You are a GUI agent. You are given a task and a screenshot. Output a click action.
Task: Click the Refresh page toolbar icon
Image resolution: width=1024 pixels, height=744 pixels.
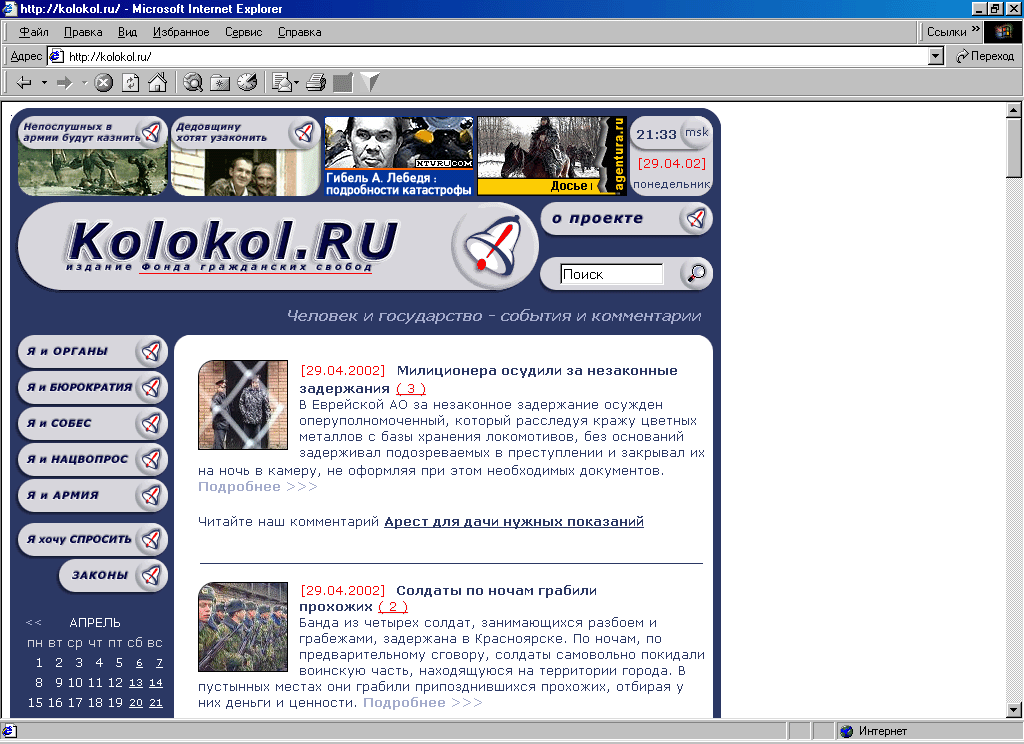(x=131, y=83)
